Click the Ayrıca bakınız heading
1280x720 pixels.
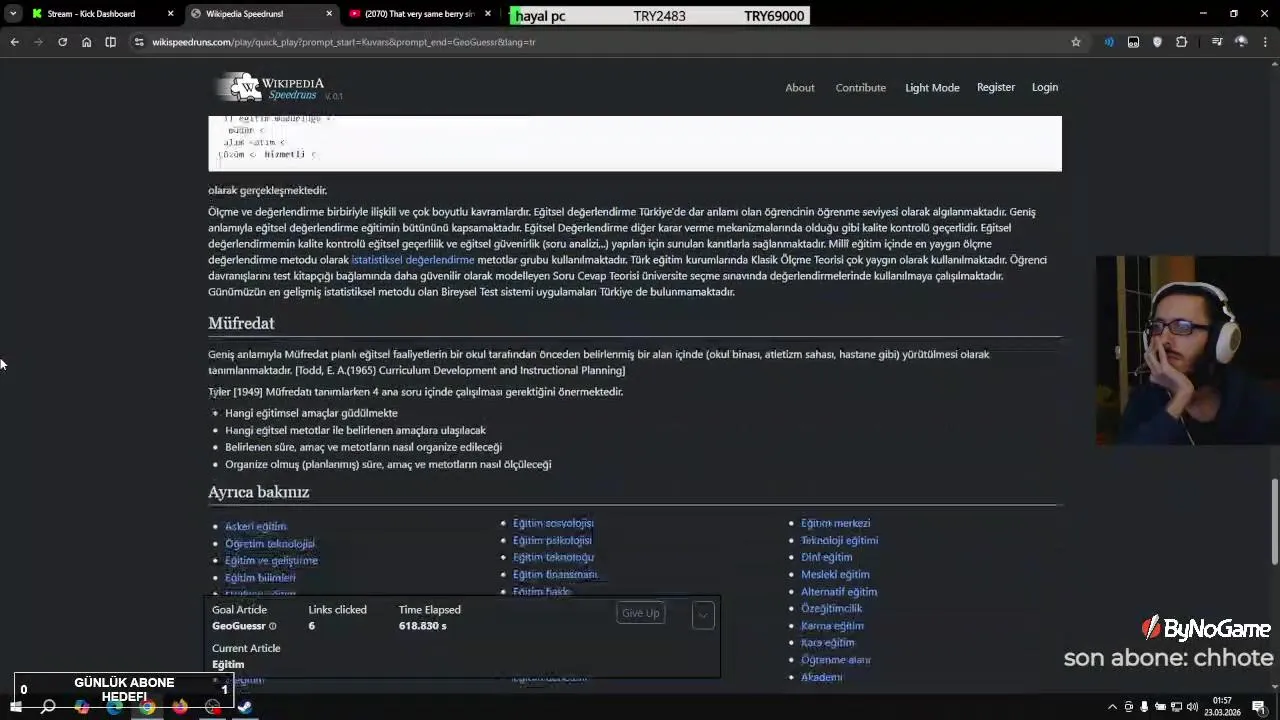[x=258, y=492]
